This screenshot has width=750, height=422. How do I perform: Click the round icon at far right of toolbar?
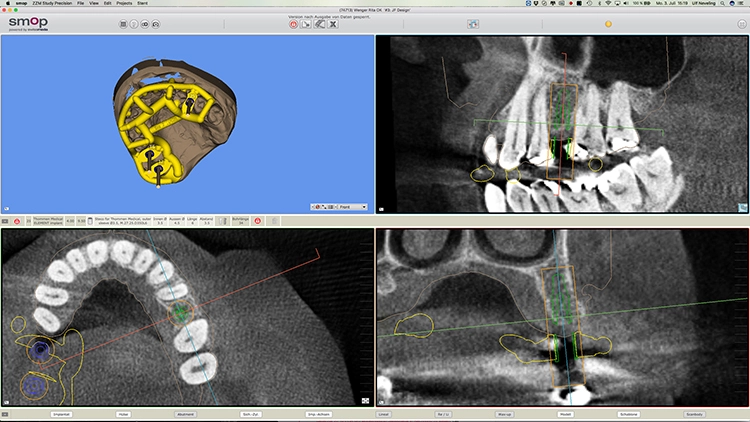(742, 24)
